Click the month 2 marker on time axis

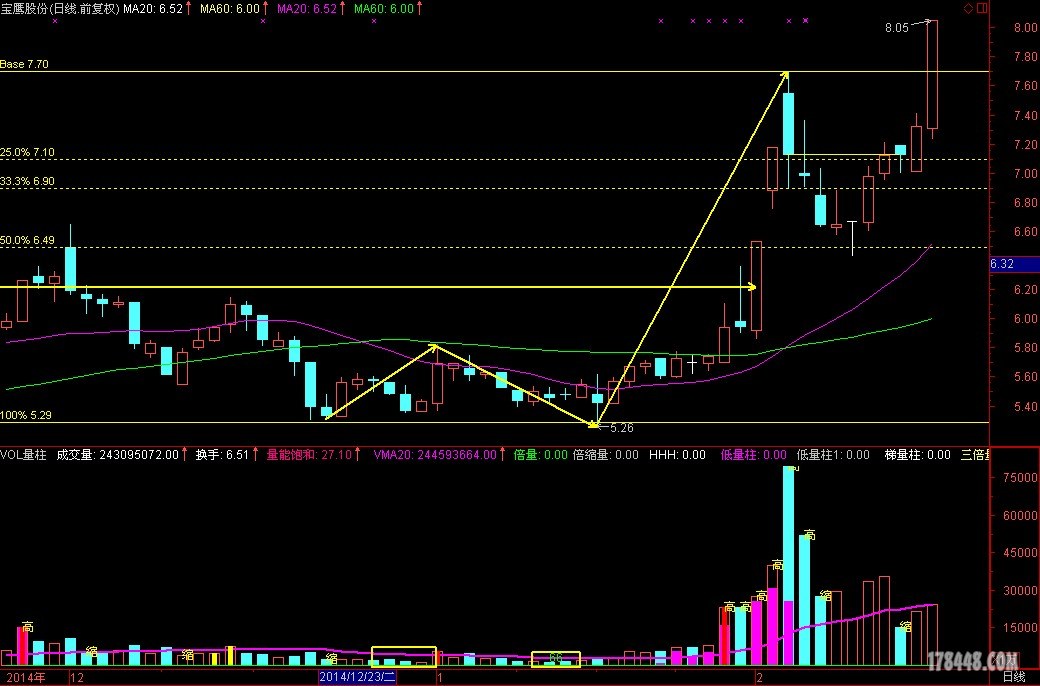coord(760,677)
